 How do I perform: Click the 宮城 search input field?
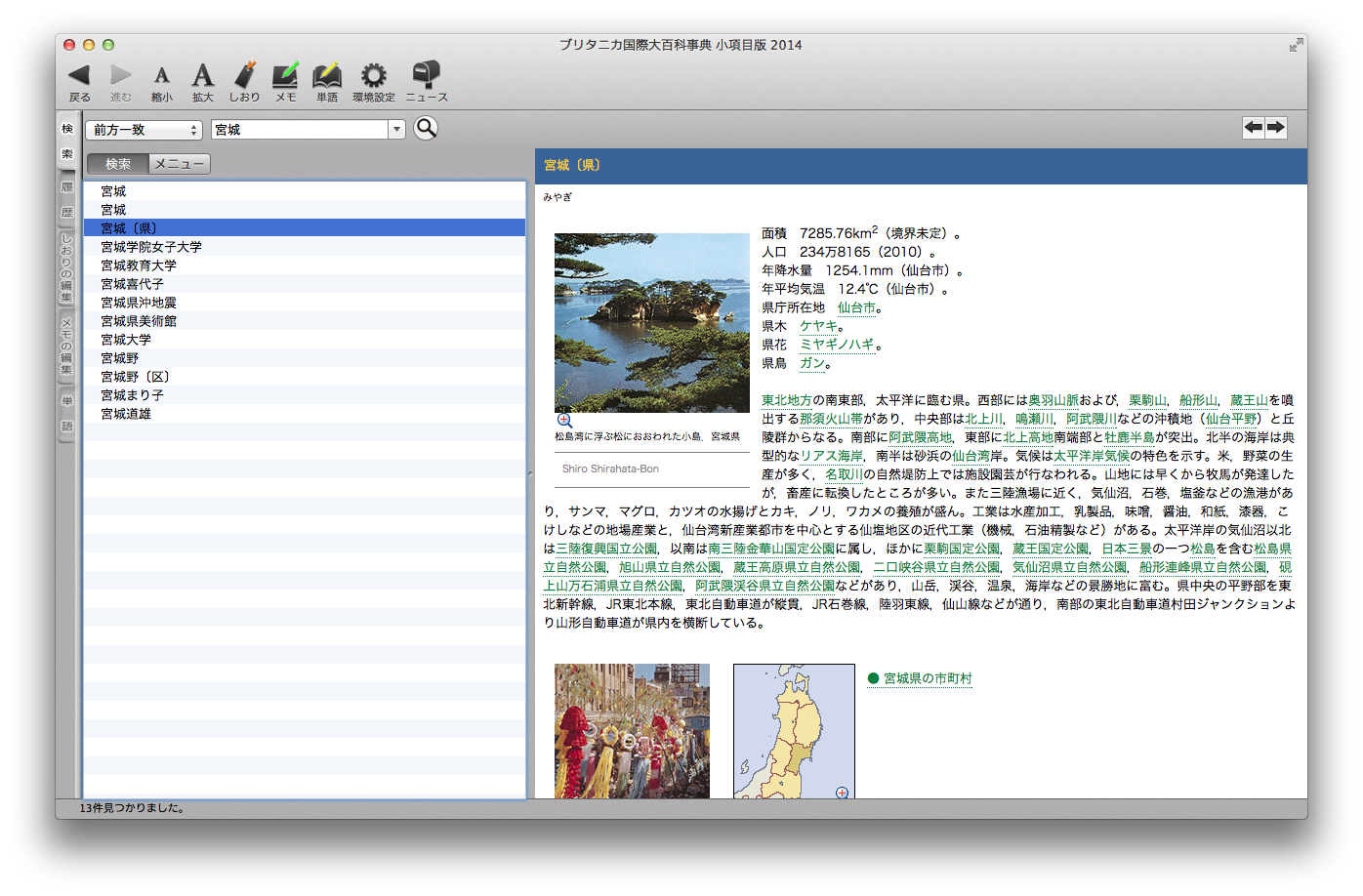pos(299,130)
